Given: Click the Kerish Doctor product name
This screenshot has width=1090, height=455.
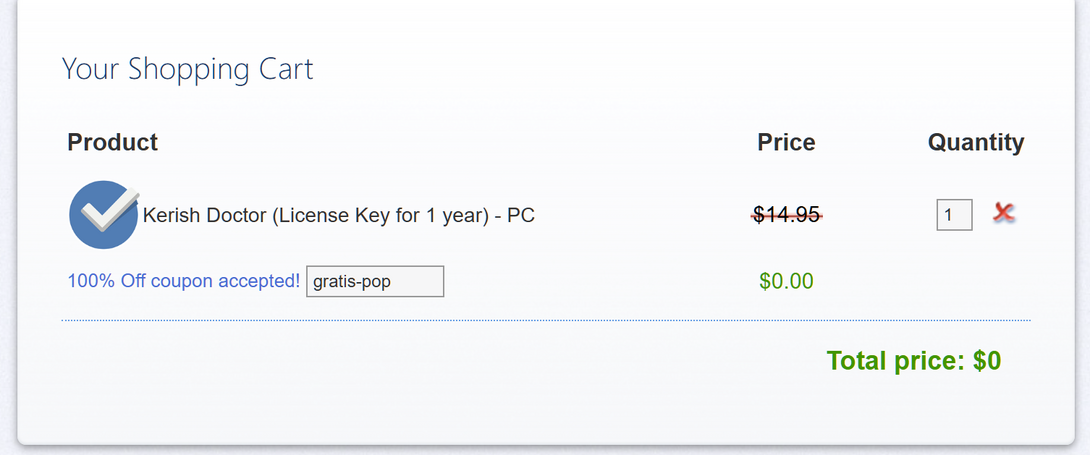Looking at the screenshot, I should point(338,215).
